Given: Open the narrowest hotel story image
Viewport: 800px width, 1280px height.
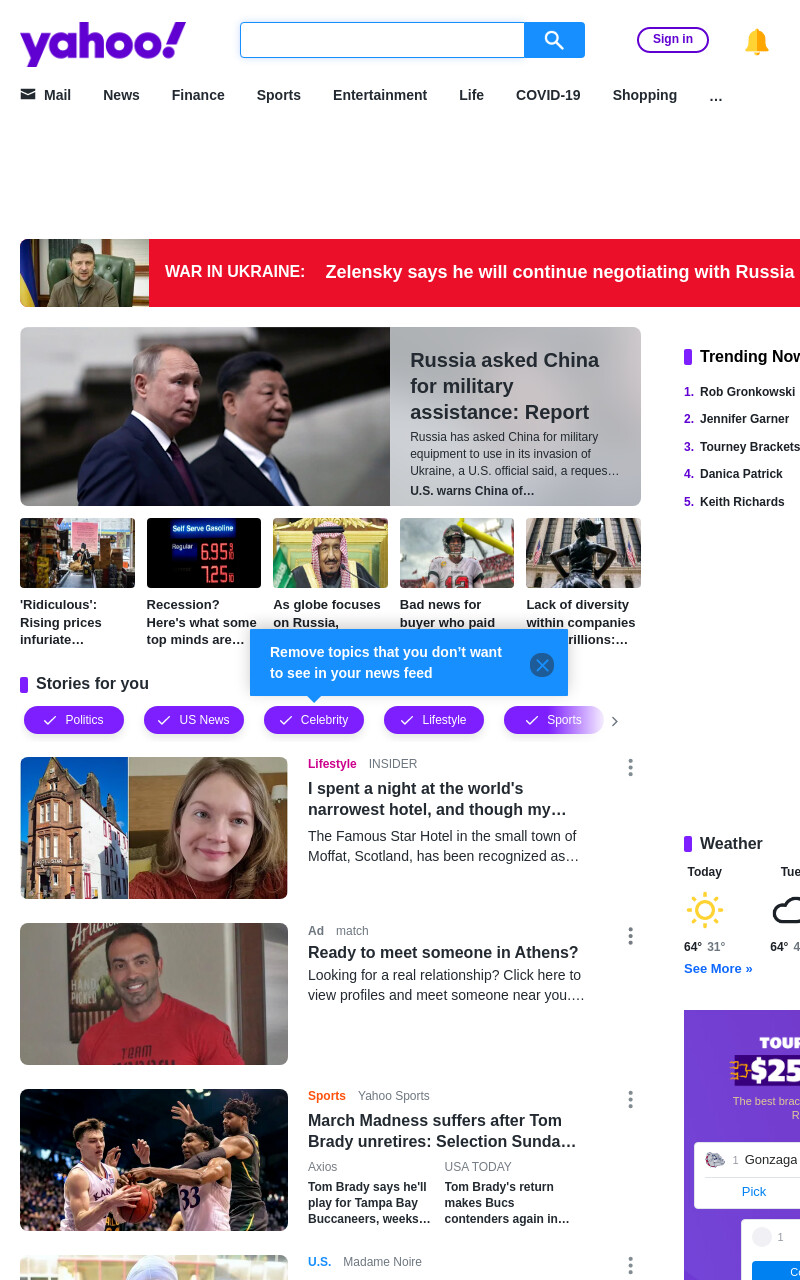Looking at the screenshot, I should 154,828.
